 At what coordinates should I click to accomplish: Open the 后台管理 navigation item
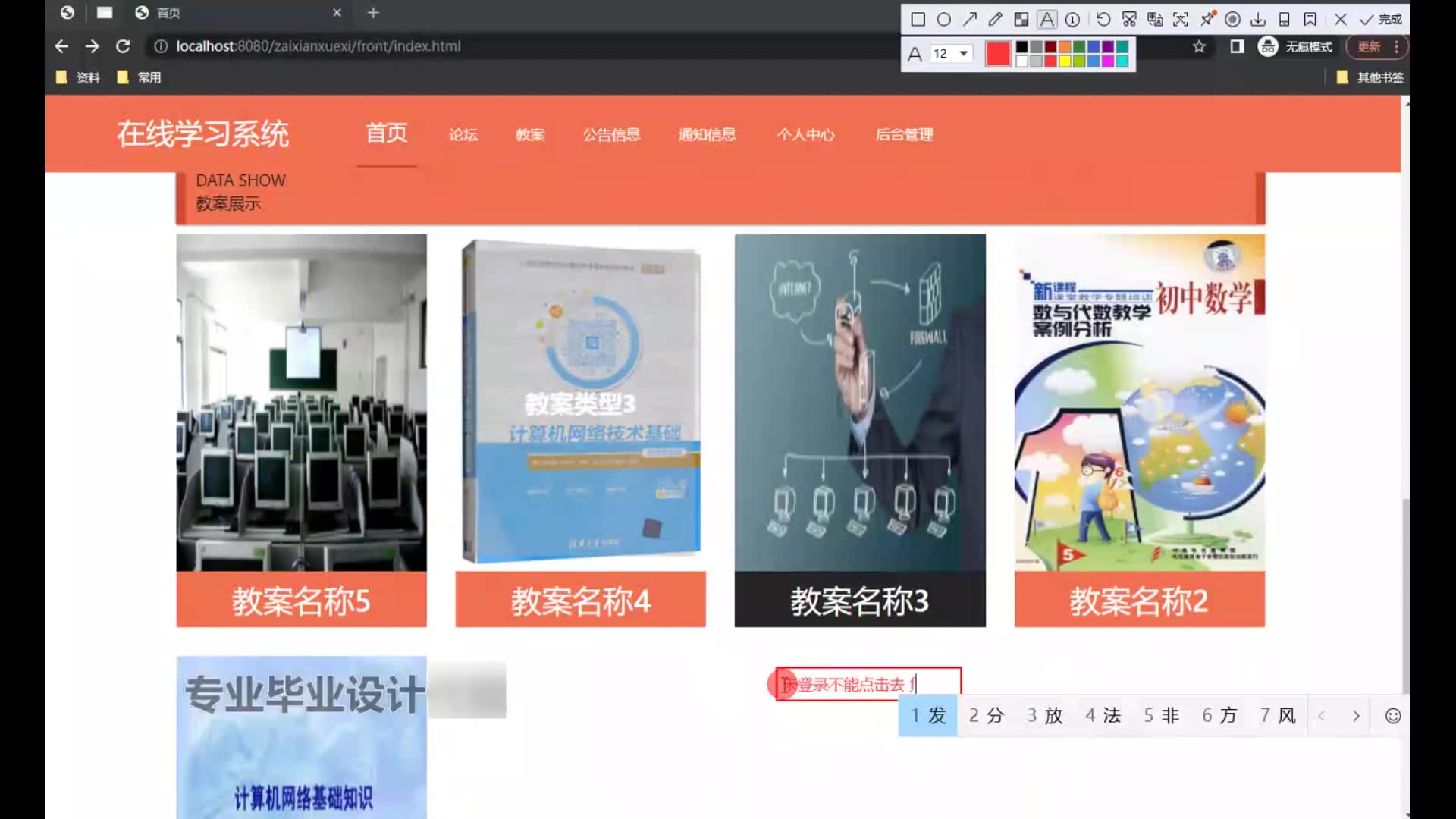[904, 135]
